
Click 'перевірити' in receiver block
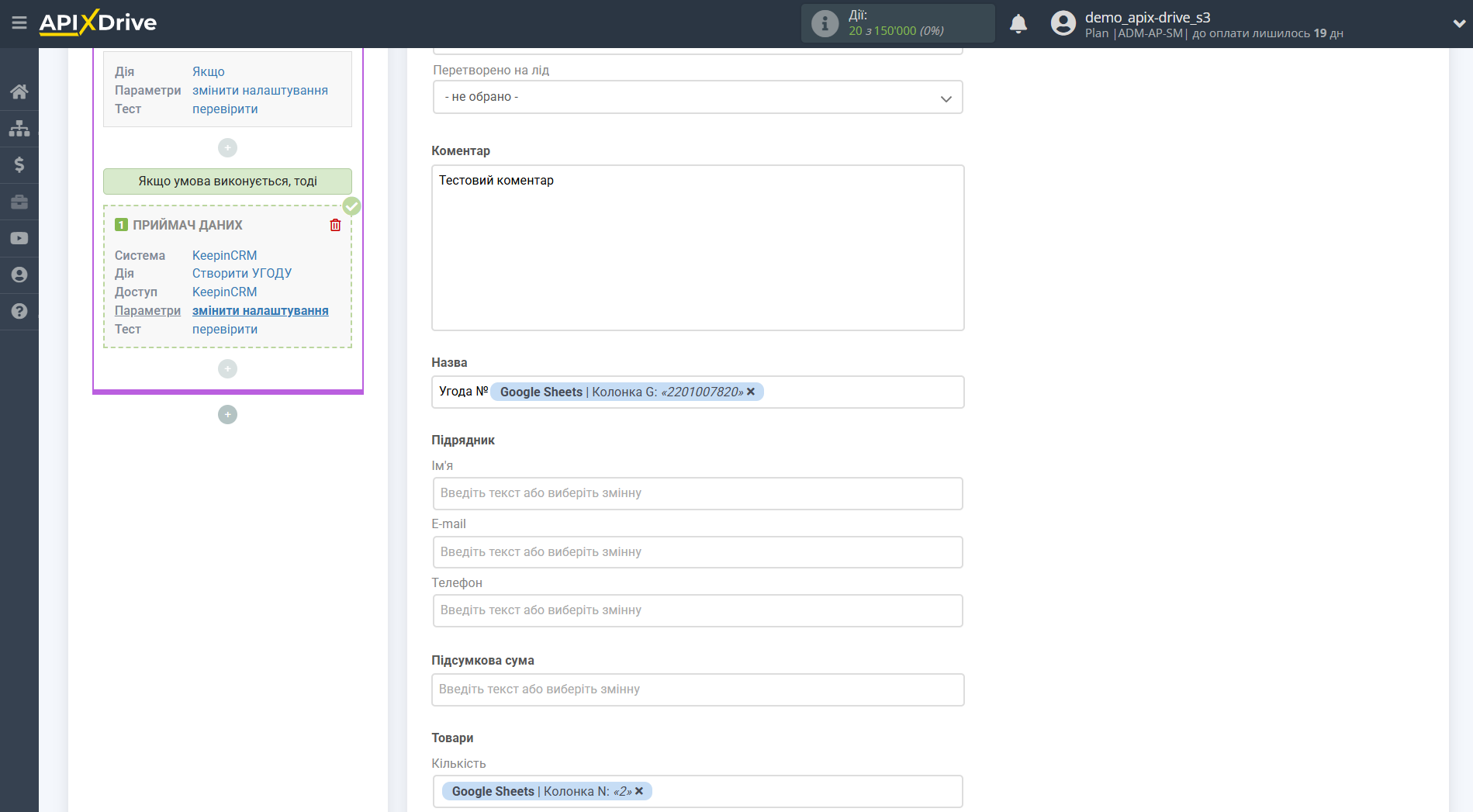point(225,329)
